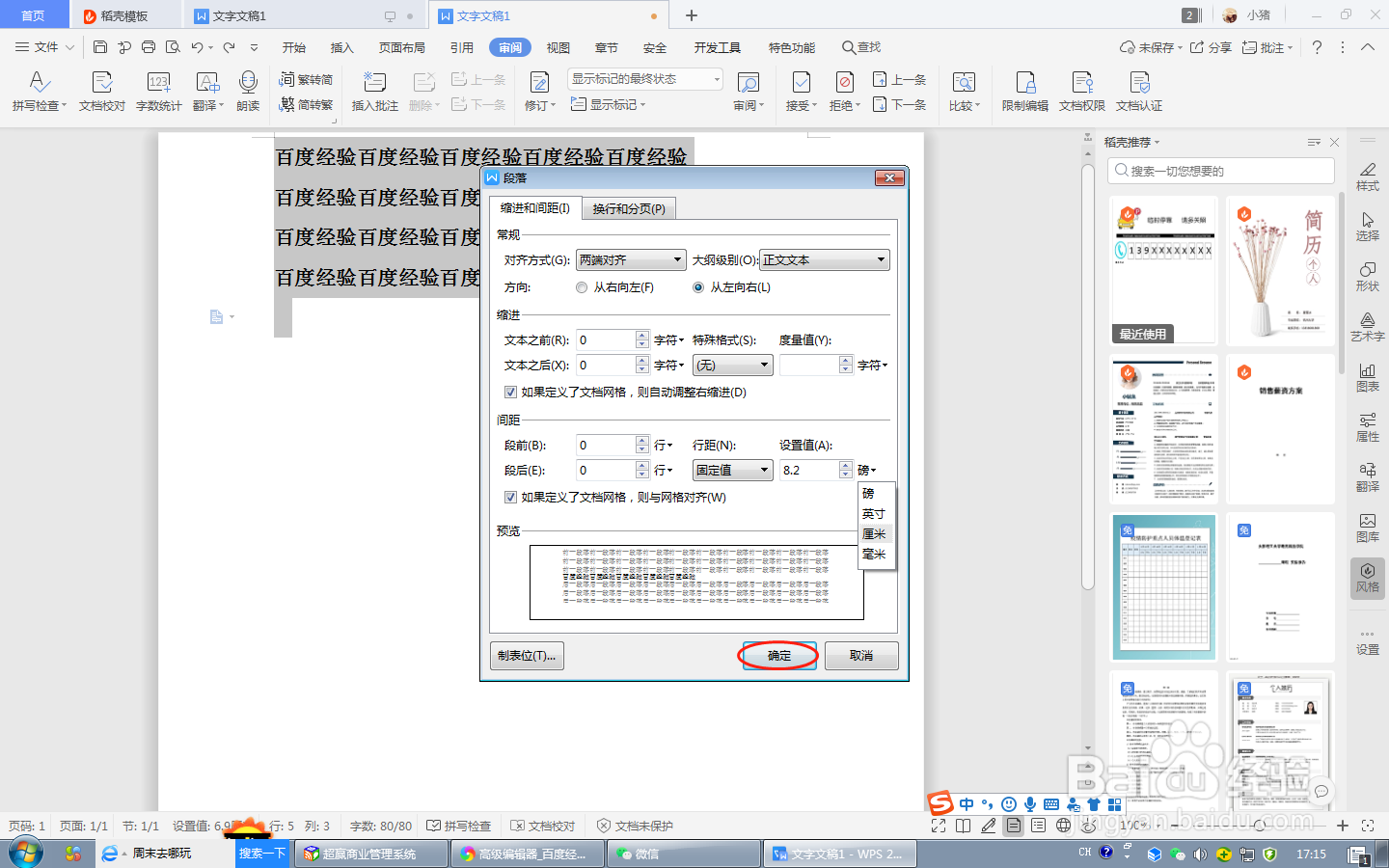Viewport: 1389px width, 868px height.
Task: Open document certification (文档认证)
Action: 1139,93
